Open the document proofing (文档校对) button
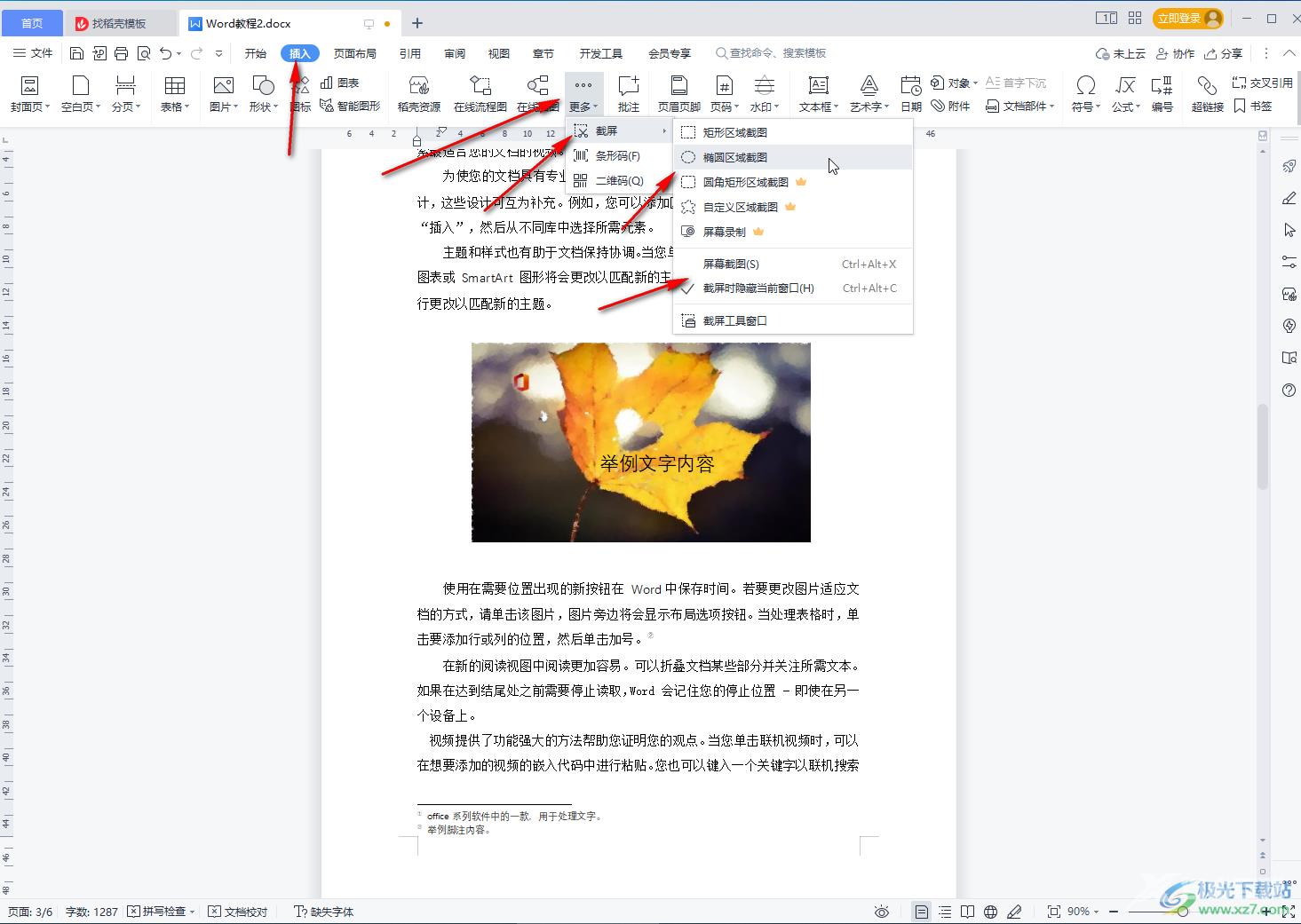This screenshot has width=1301, height=924. coord(238,912)
